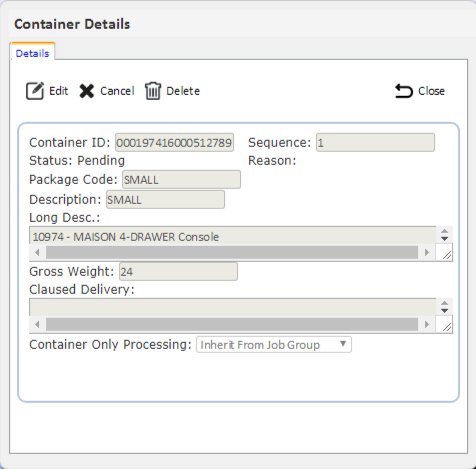The height and width of the screenshot is (469, 476).
Task: Click the Gross Weight field
Action: (x=178, y=271)
